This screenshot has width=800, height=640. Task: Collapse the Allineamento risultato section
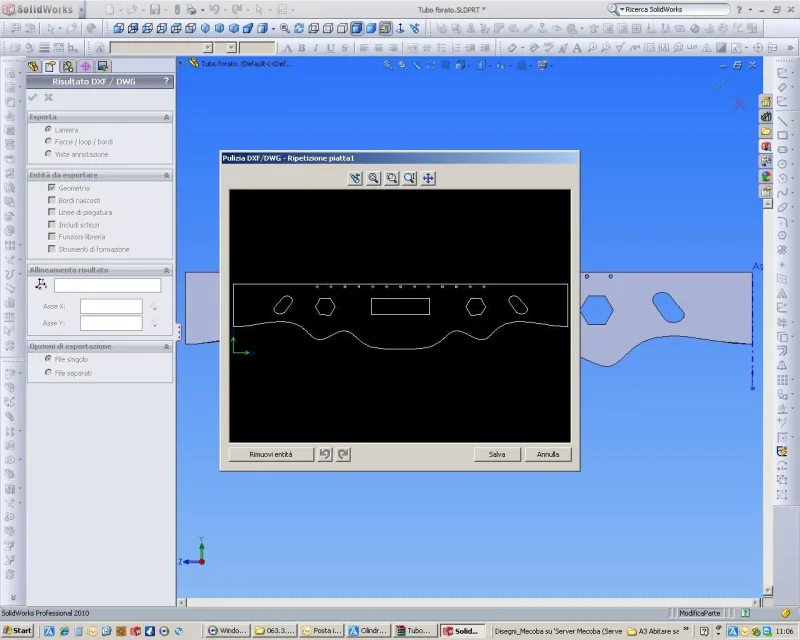(x=166, y=270)
